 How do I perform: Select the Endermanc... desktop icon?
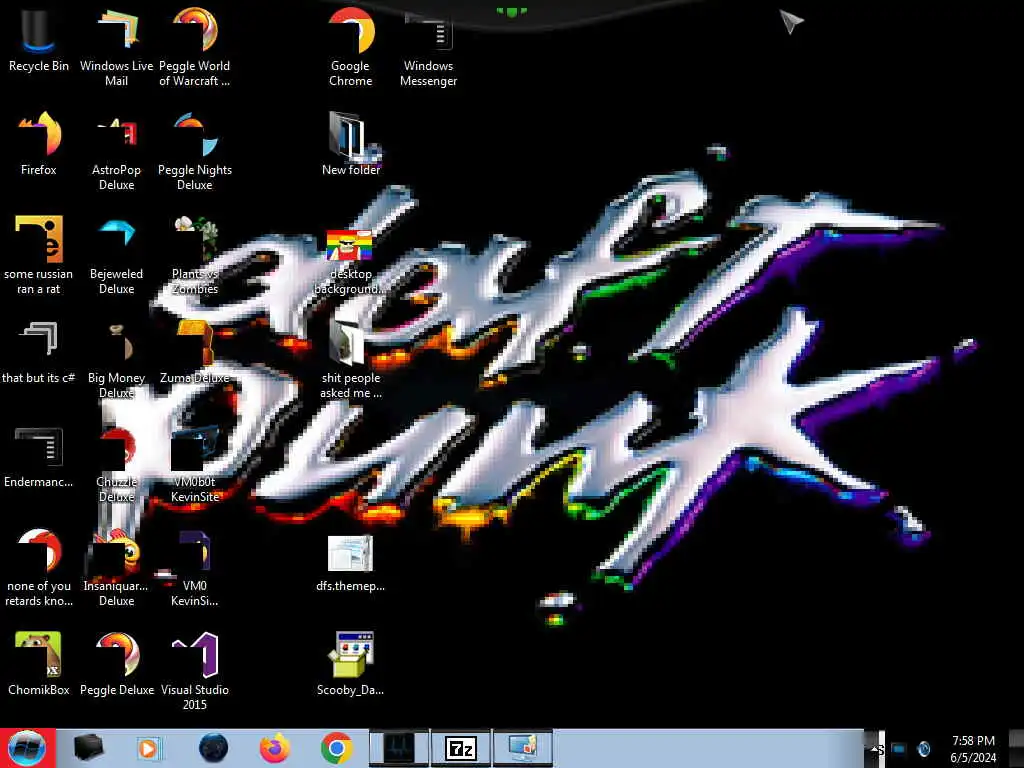[39, 456]
